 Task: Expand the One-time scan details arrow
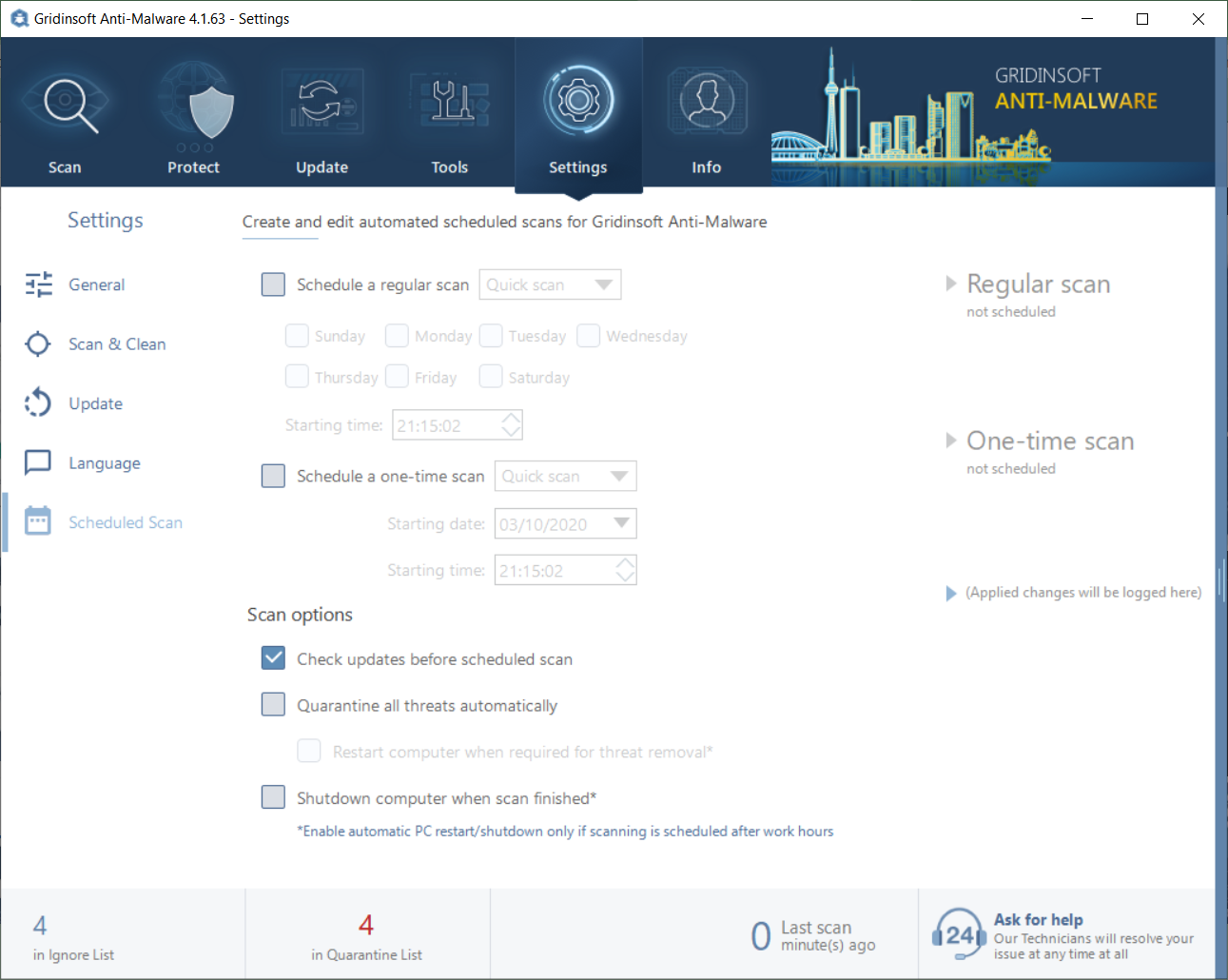tap(950, 440)
